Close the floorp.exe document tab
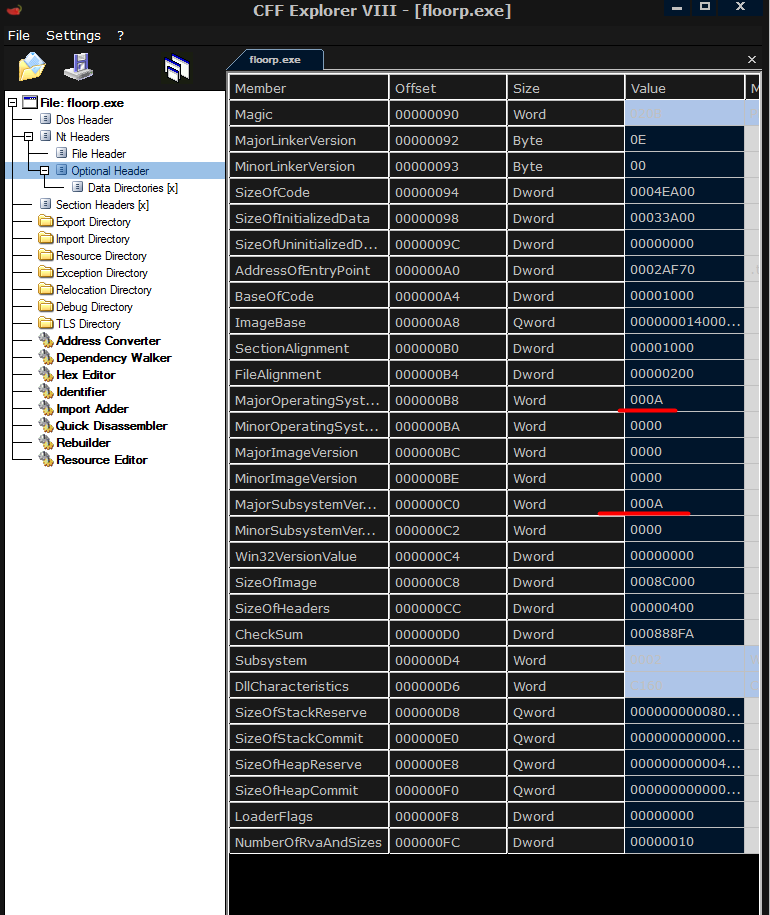 click(x=752, y=60)
